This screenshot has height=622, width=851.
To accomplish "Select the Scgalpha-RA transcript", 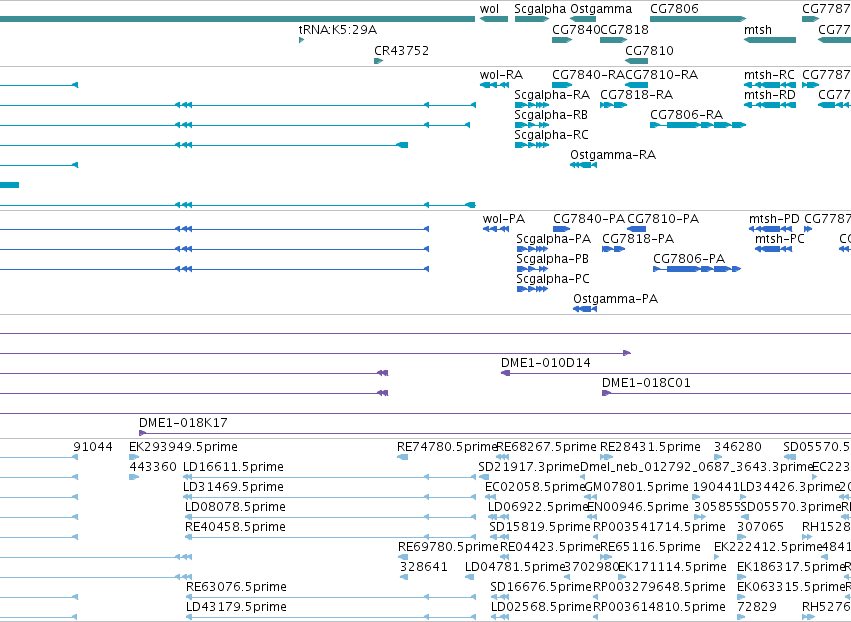I will tap(532, 105).
